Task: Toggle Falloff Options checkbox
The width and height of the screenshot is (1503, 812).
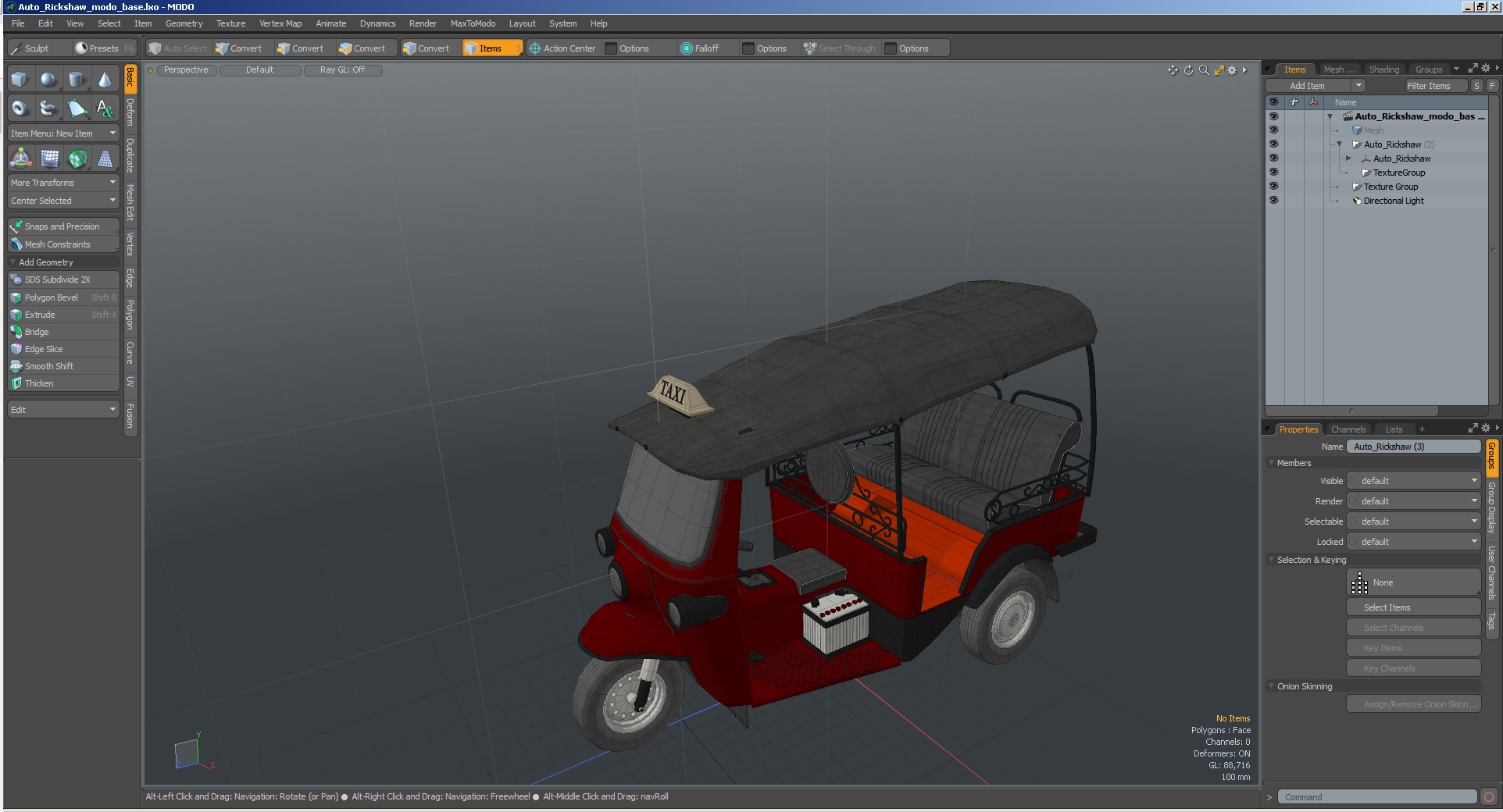Action: (x=748, y=48)
